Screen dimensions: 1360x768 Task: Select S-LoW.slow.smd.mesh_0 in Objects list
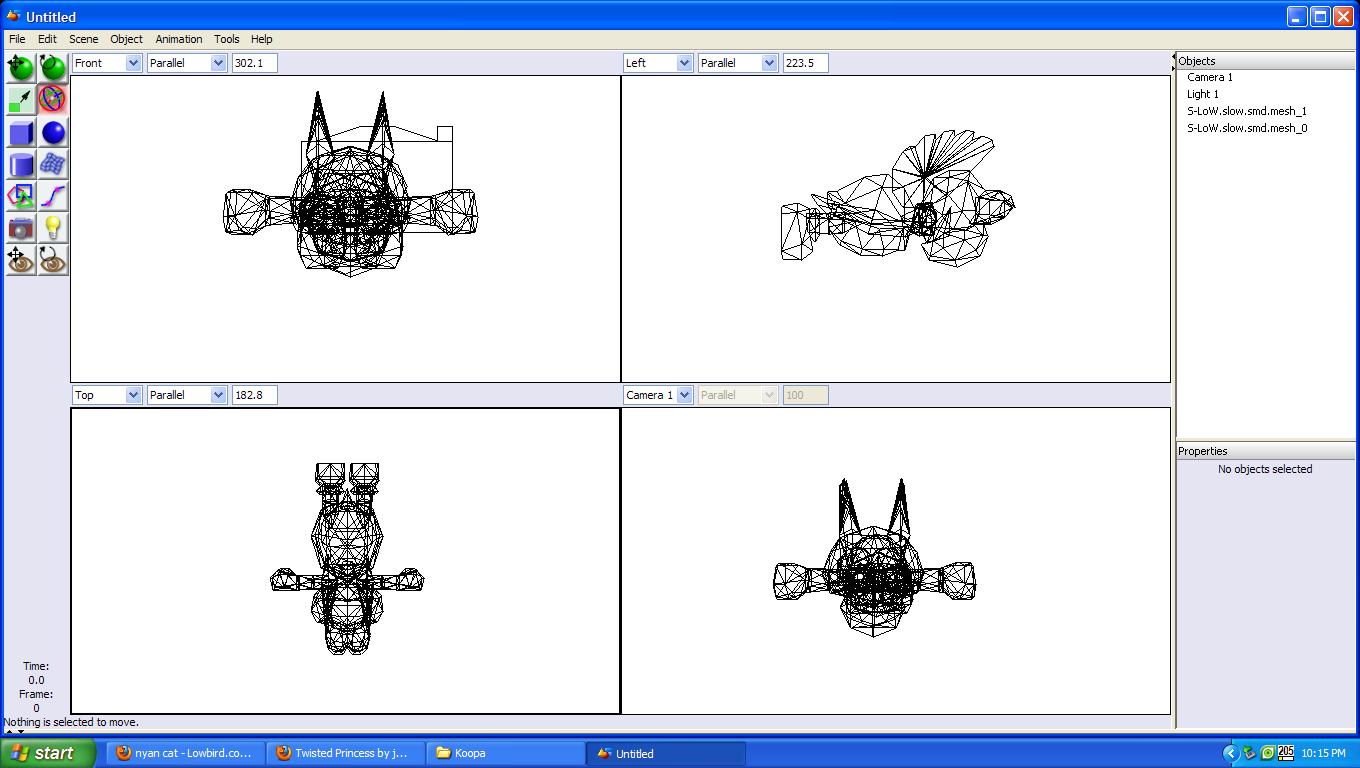coord(1246,128)
